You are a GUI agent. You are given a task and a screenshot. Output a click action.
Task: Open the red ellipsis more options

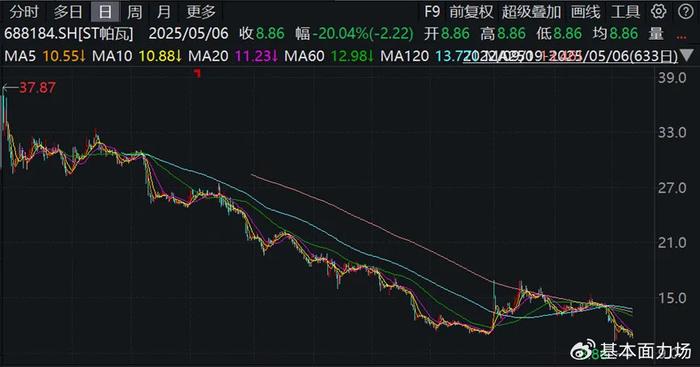tap(682, 37)
